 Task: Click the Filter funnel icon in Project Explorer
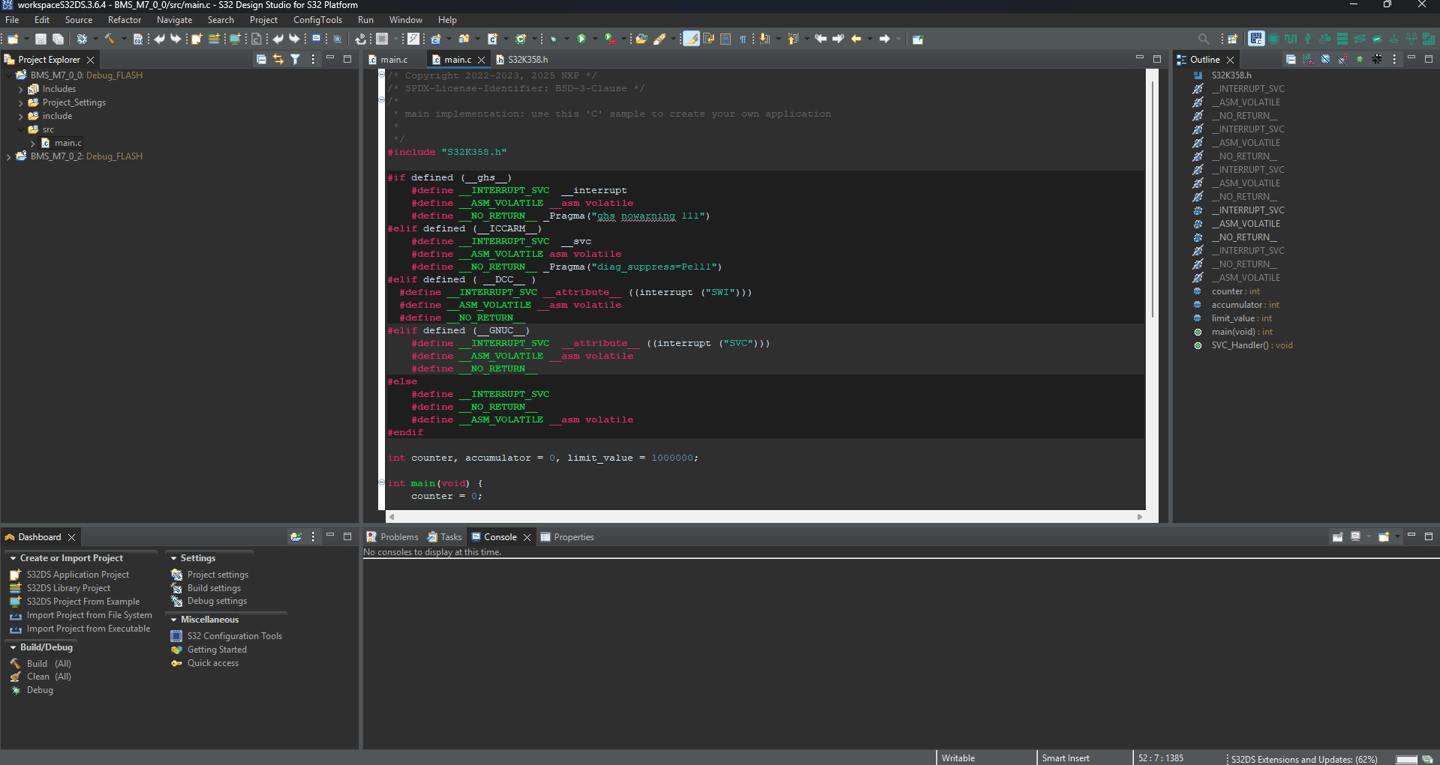pos(295,60)
